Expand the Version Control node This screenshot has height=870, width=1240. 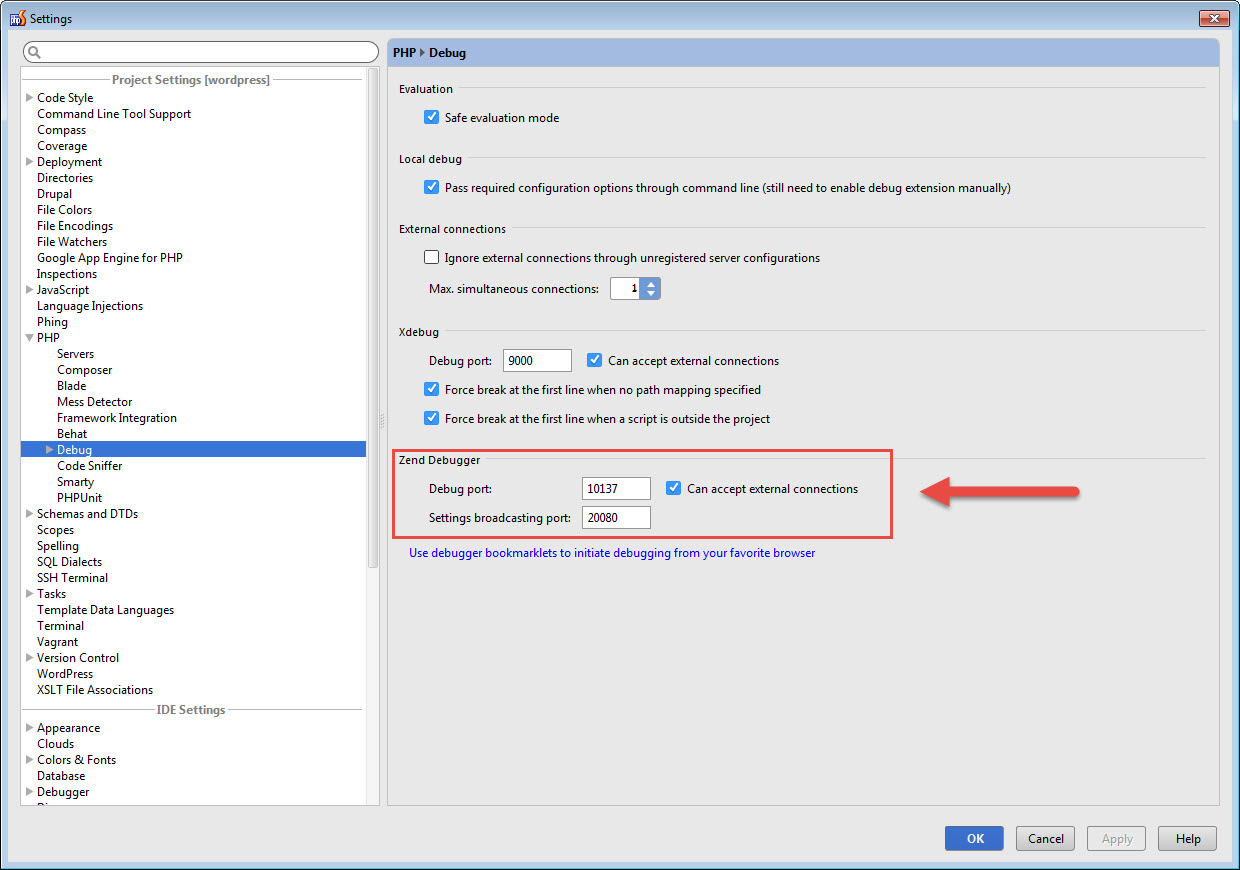tap(29, 658)
